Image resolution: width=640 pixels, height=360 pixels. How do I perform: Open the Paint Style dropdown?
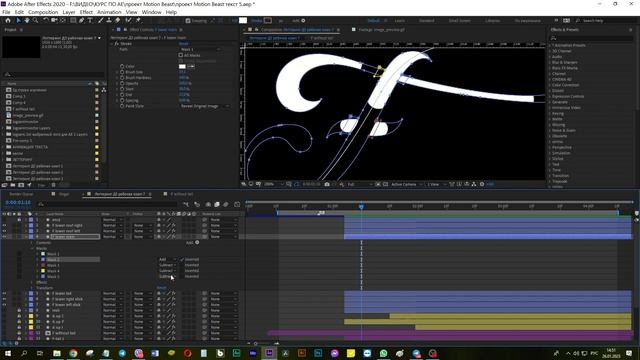coord(204,106)
